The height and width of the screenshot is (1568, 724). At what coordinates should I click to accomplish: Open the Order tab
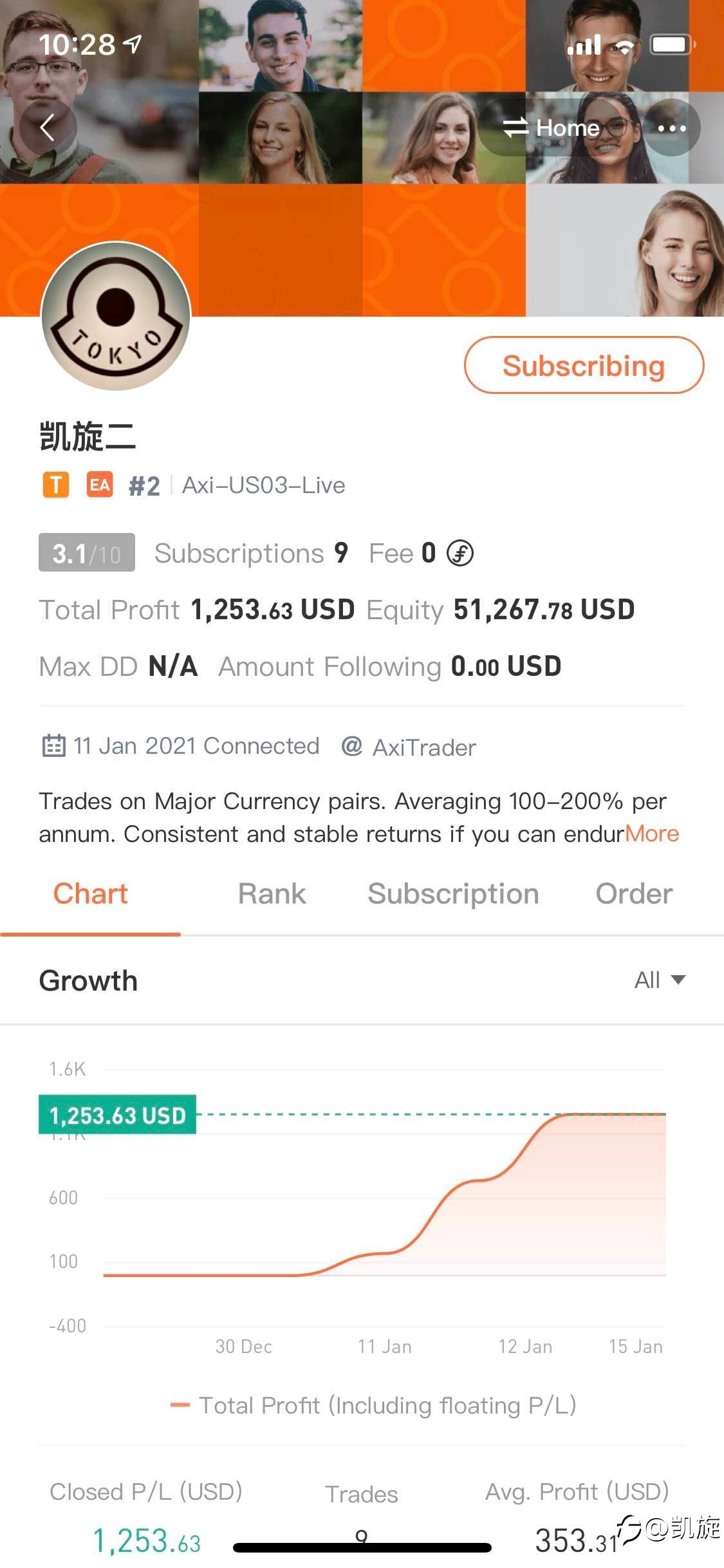[x=634, y=894]
